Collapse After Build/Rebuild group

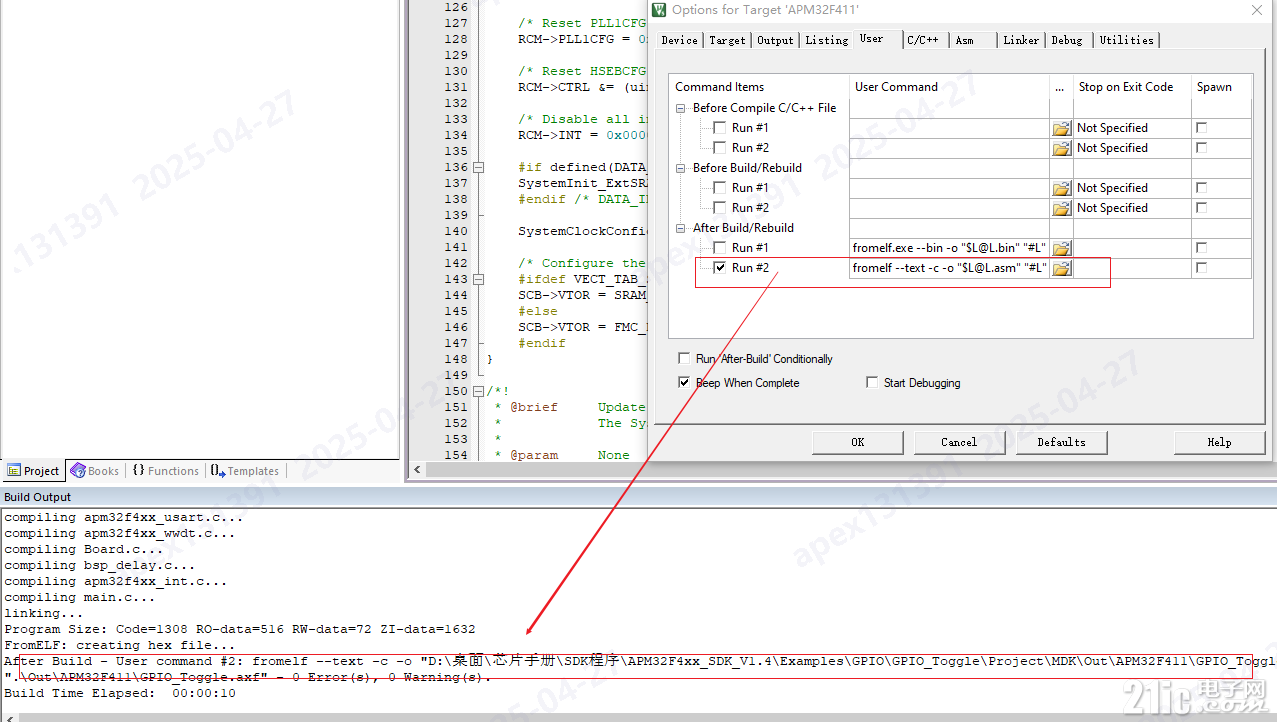682,228
